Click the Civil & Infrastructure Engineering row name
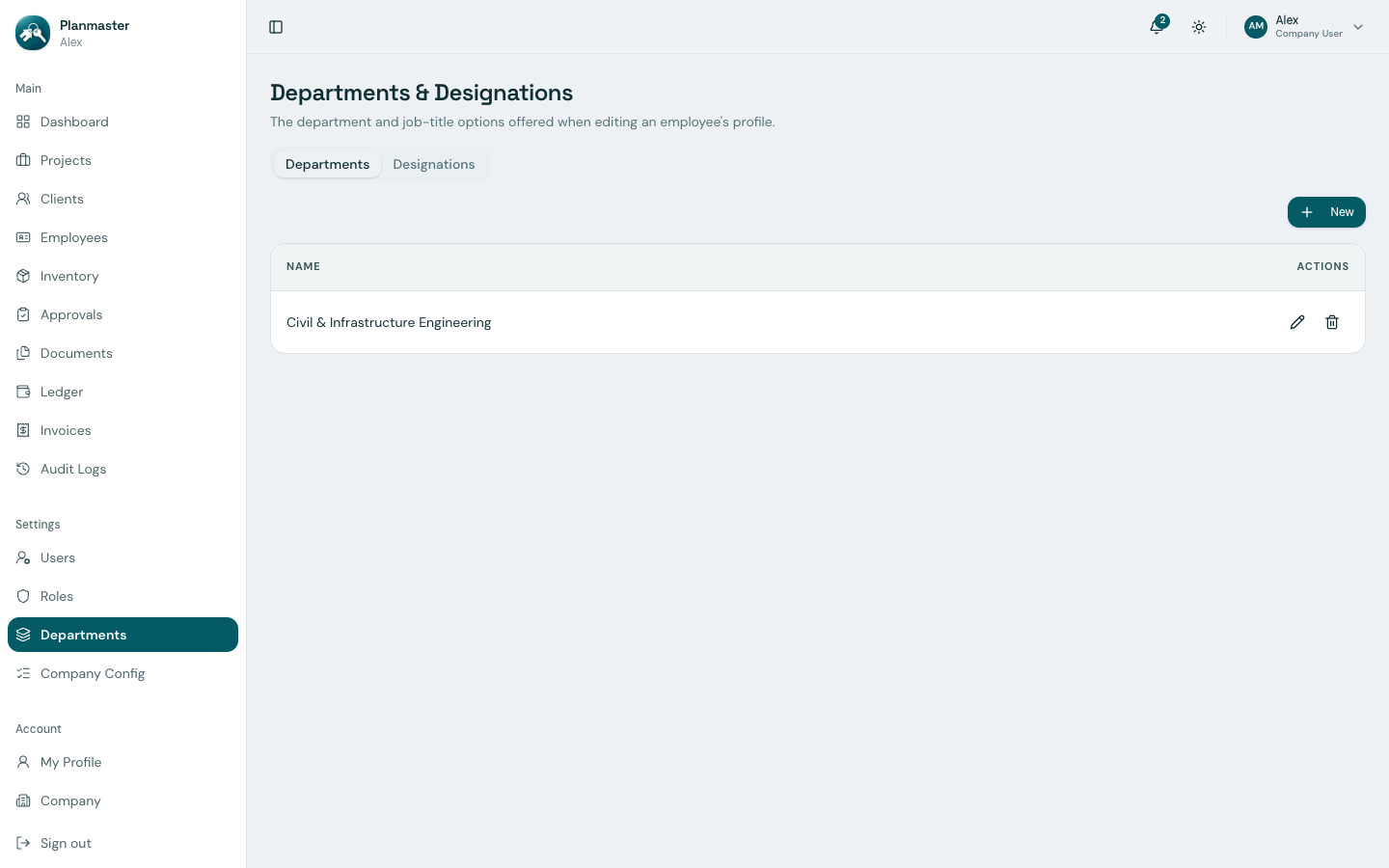The width and height of the screenshot is (1389, 868). (x=389, y=322)
